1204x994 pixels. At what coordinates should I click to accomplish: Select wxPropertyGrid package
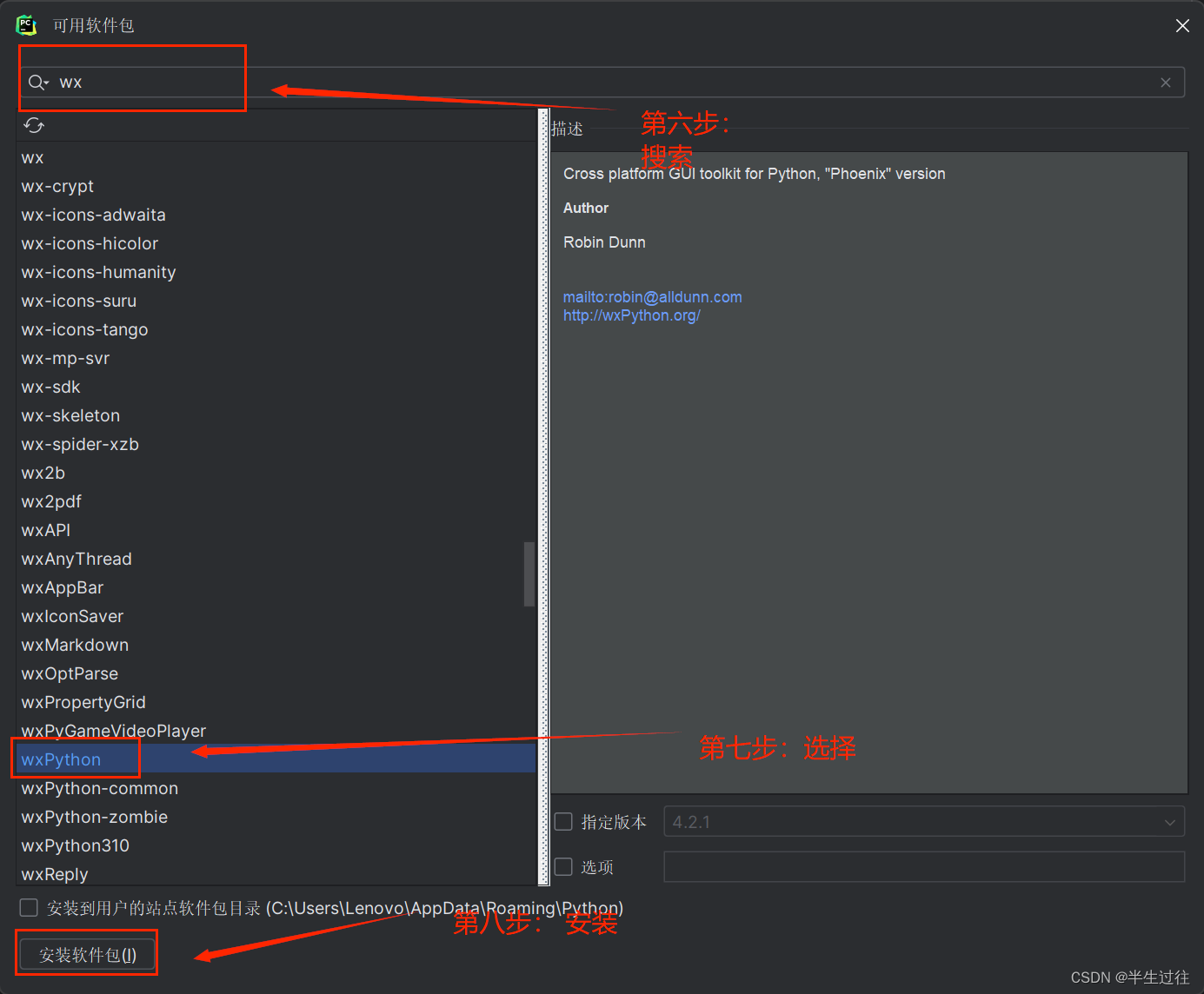point(276,703)
